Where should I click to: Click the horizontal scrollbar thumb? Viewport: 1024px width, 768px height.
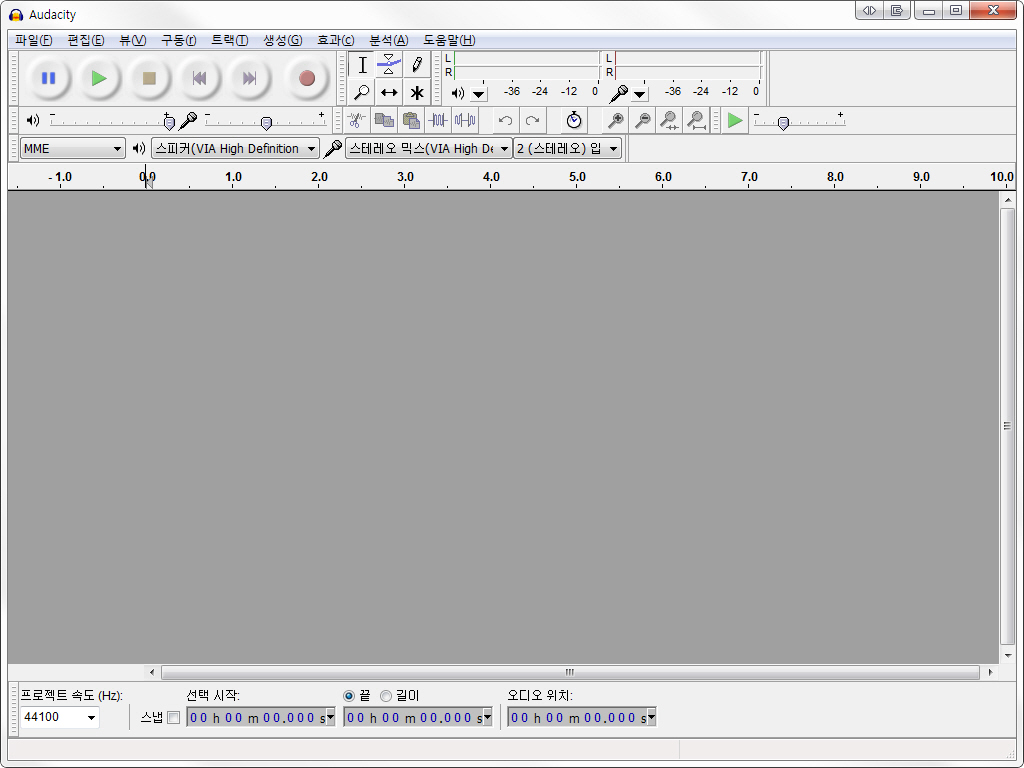point(570,672)
